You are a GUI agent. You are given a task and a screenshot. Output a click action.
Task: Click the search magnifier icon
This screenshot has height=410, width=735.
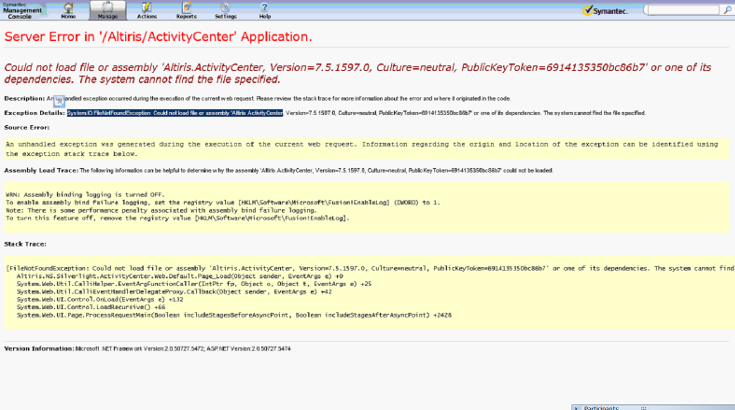pos(727,10)
